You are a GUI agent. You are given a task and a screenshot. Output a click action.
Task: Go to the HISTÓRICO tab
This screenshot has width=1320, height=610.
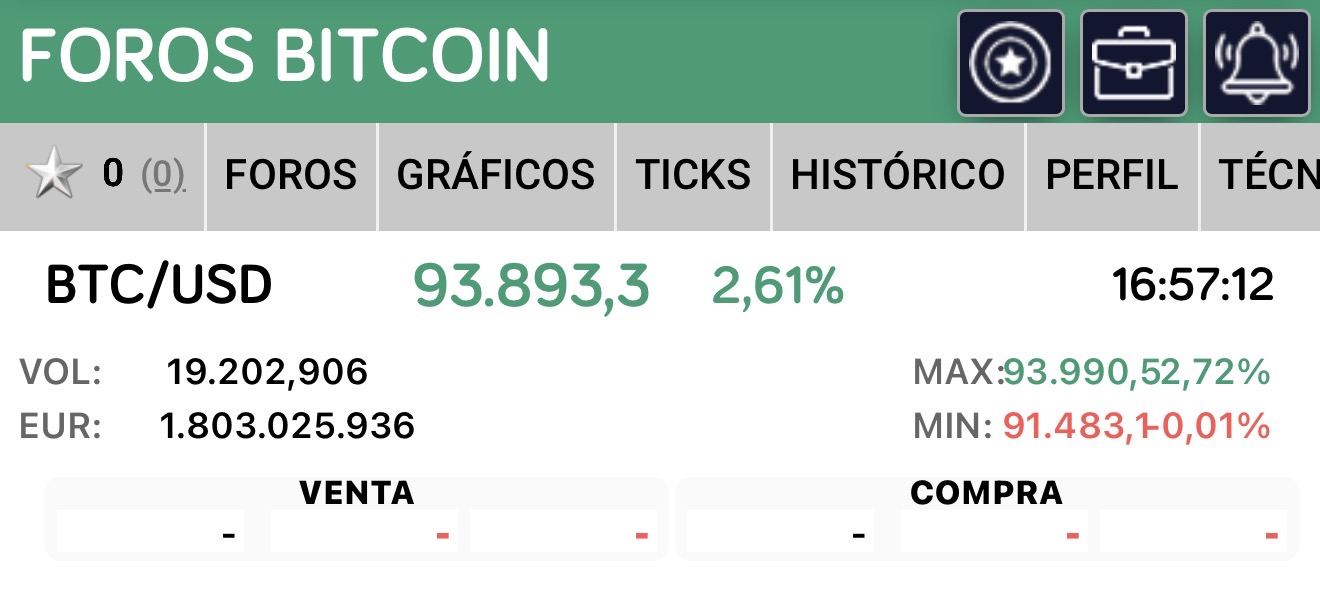tap(898, 176)
